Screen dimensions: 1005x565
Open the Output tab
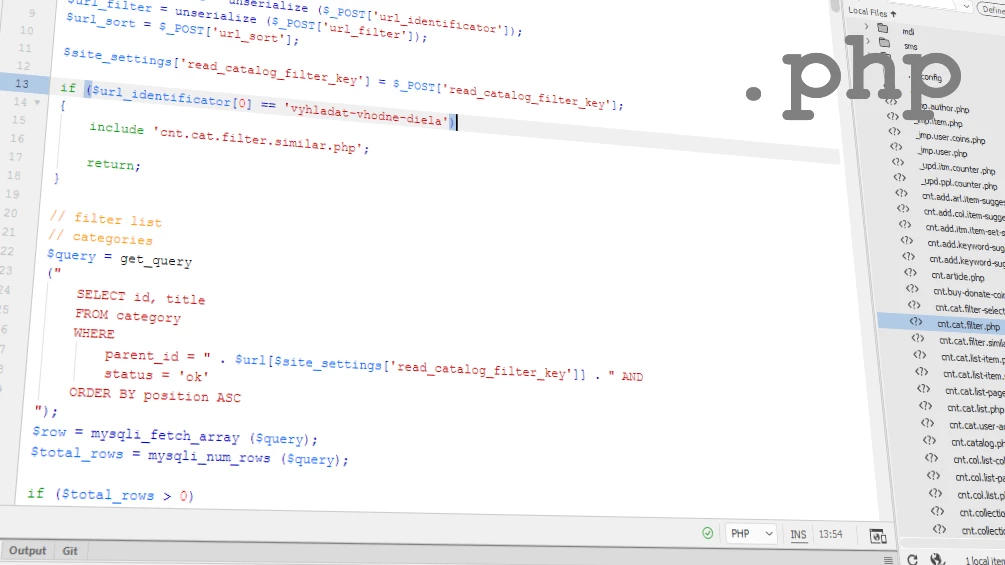coord(27,550)
